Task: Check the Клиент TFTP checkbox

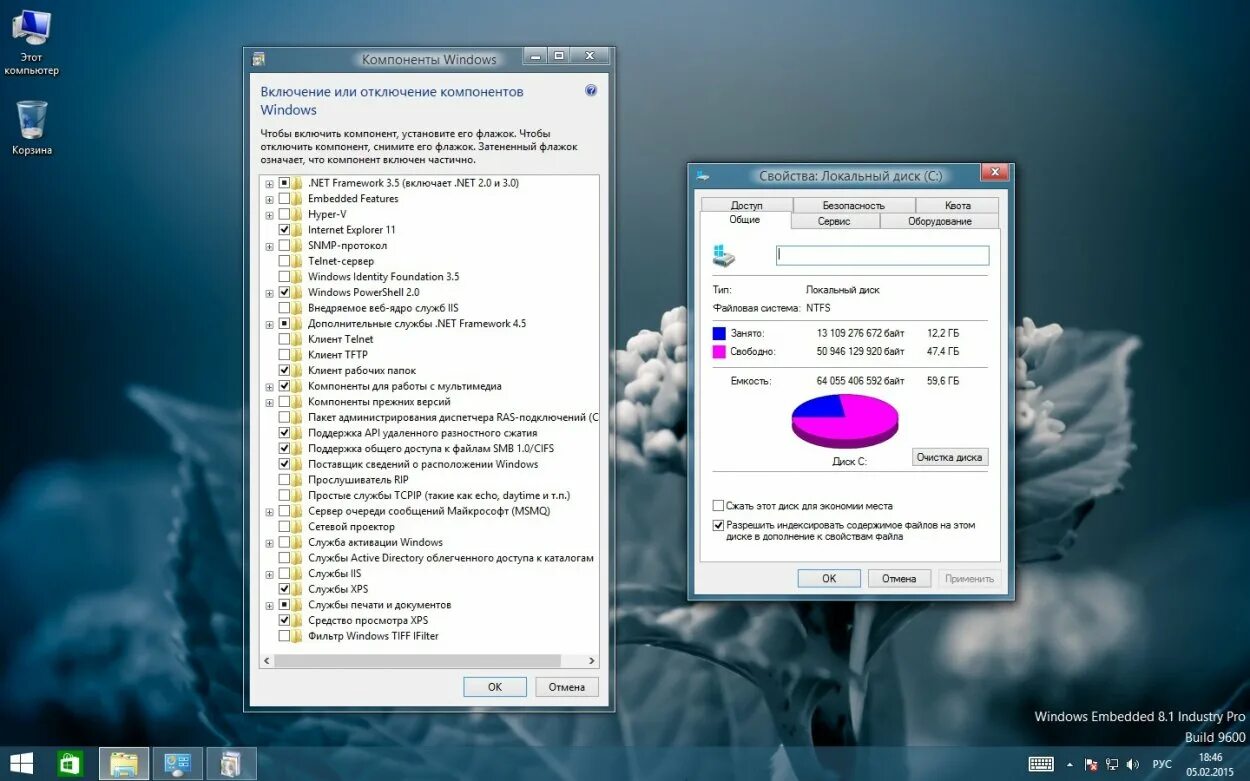Action: (x=284, y=355)
